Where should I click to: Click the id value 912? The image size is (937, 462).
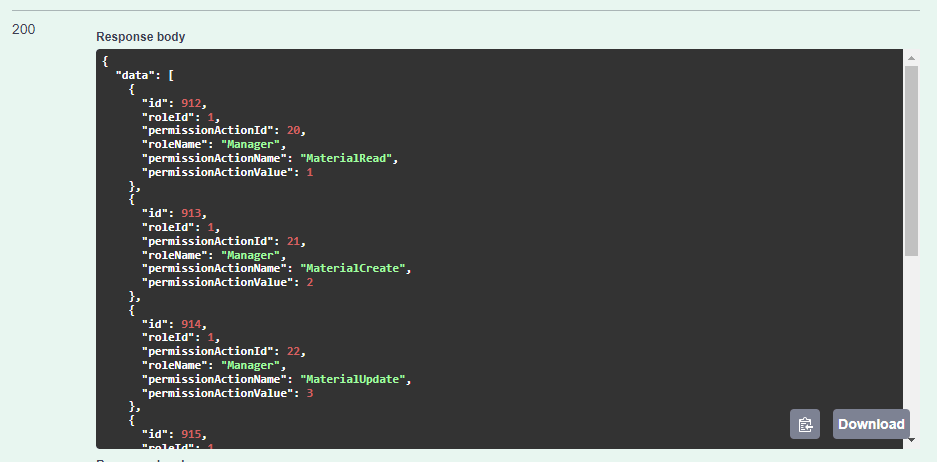191,103
